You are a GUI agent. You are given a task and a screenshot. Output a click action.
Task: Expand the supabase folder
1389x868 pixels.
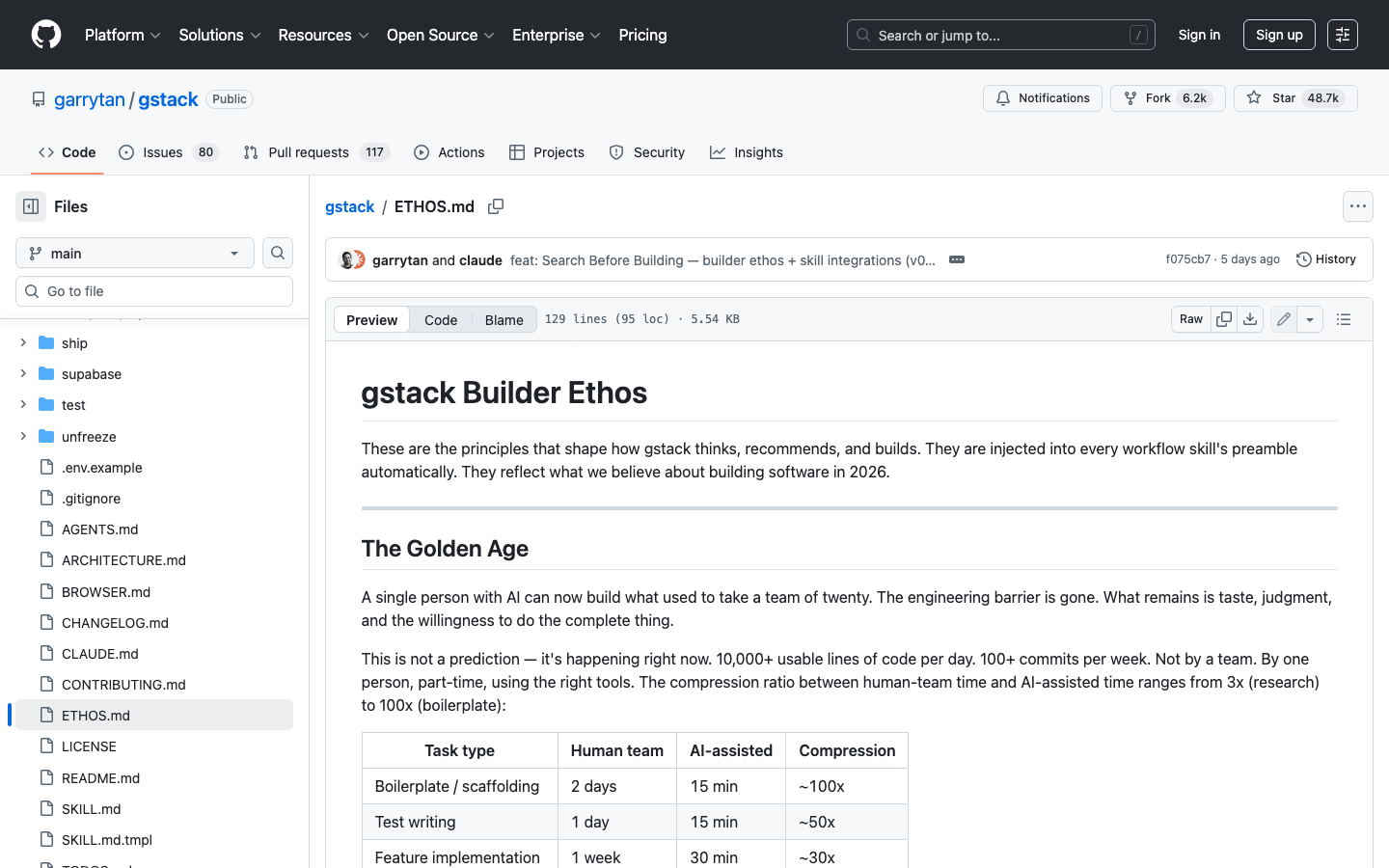point(23,373)
